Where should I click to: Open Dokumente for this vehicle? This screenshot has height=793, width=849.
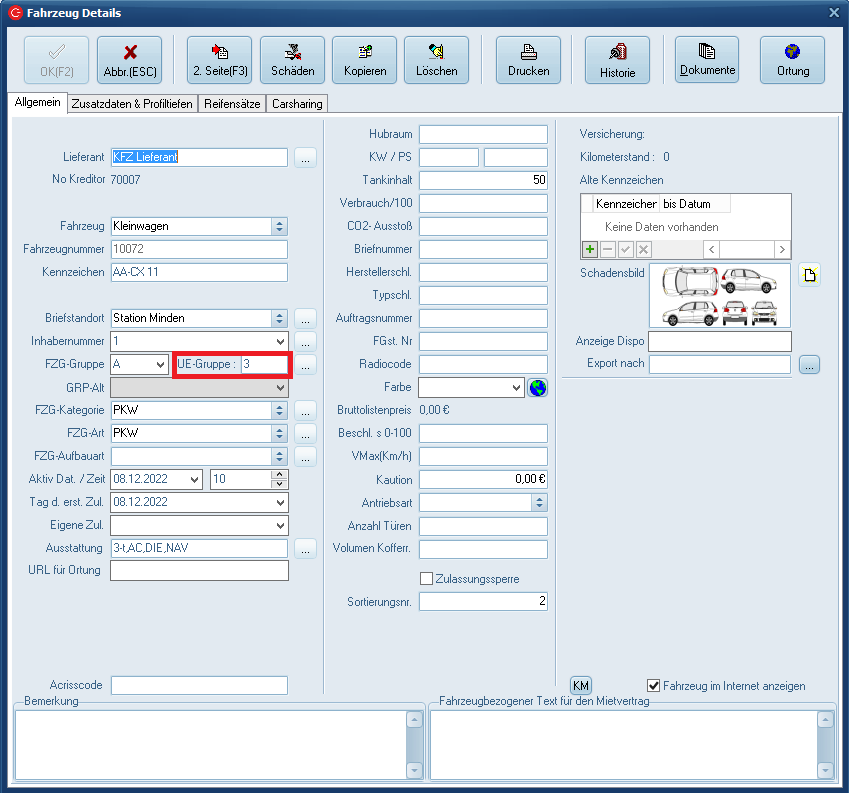point(707,60)
